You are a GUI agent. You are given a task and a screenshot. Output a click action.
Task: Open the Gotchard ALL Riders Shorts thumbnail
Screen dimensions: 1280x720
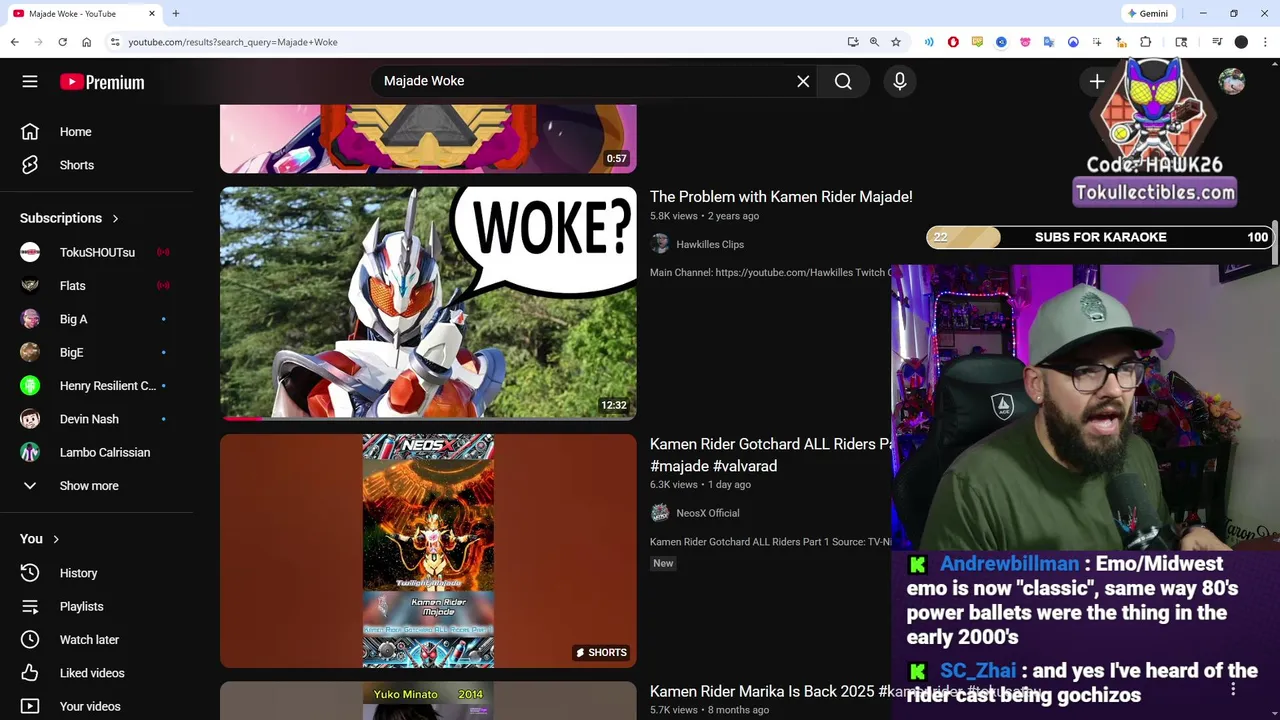click(x=428, y=551)
